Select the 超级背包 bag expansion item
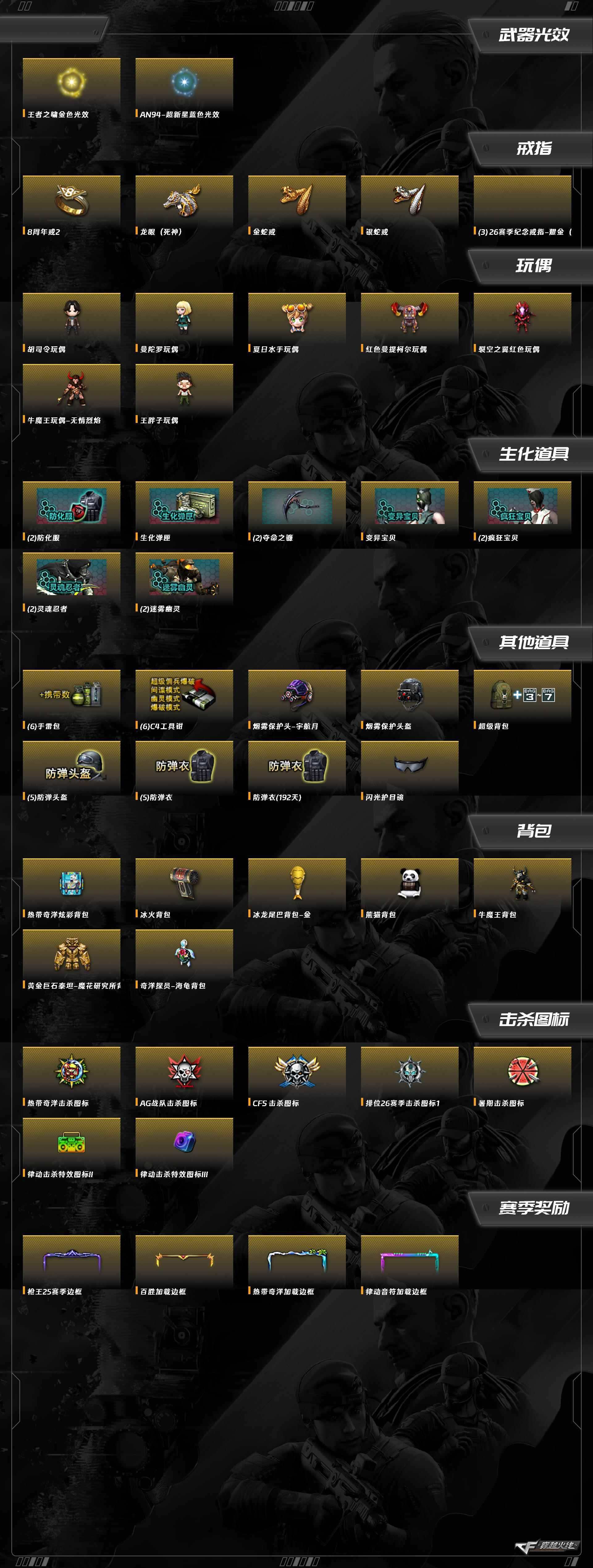Viewport: 593px width, 1568px height. (x=522, y=695)
